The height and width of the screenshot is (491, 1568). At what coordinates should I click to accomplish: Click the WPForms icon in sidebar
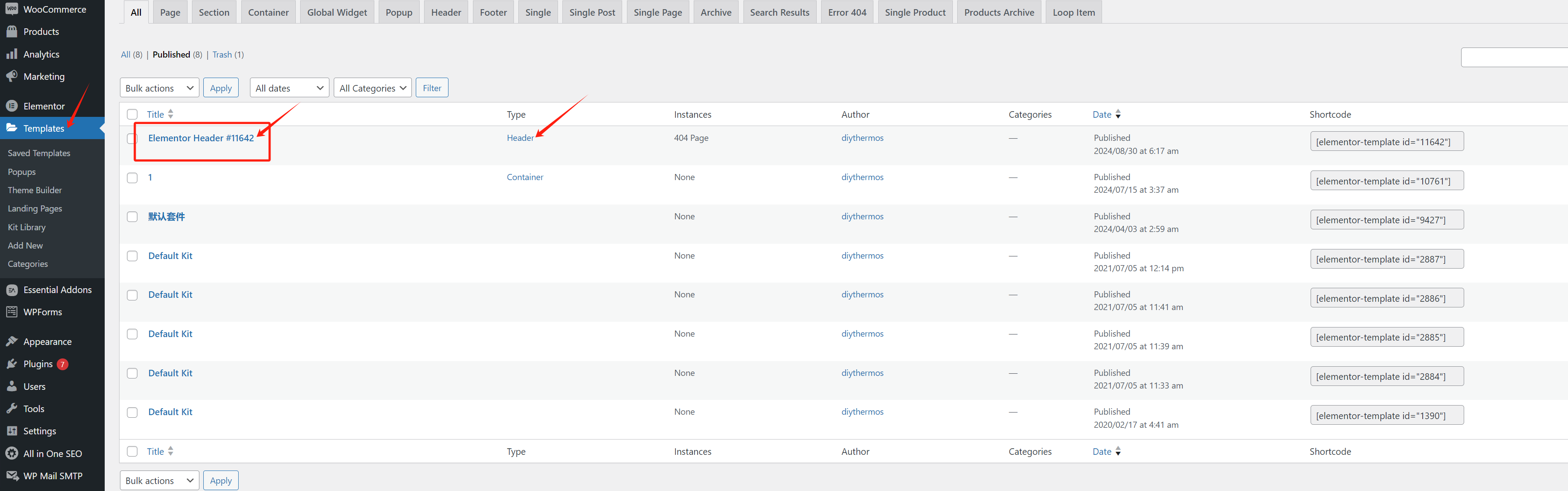12,311
